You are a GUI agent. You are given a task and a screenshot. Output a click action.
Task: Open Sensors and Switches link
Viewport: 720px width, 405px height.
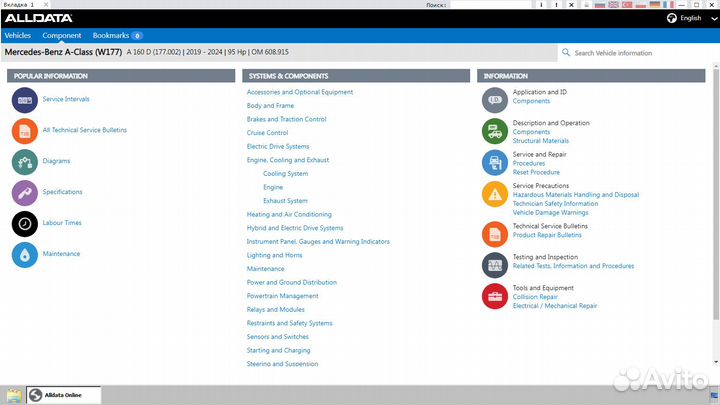[278, 337]
